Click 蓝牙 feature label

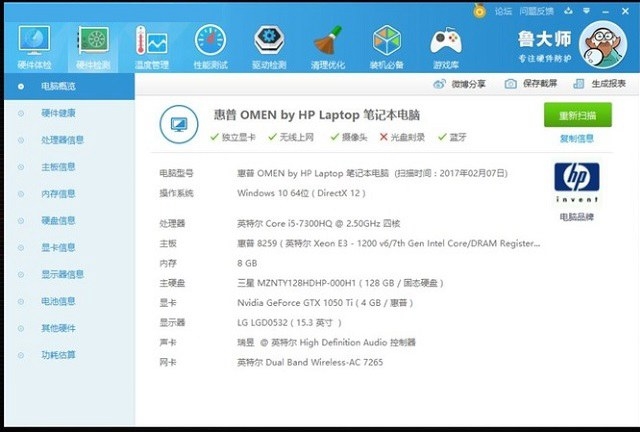click(x=458, y=137)
